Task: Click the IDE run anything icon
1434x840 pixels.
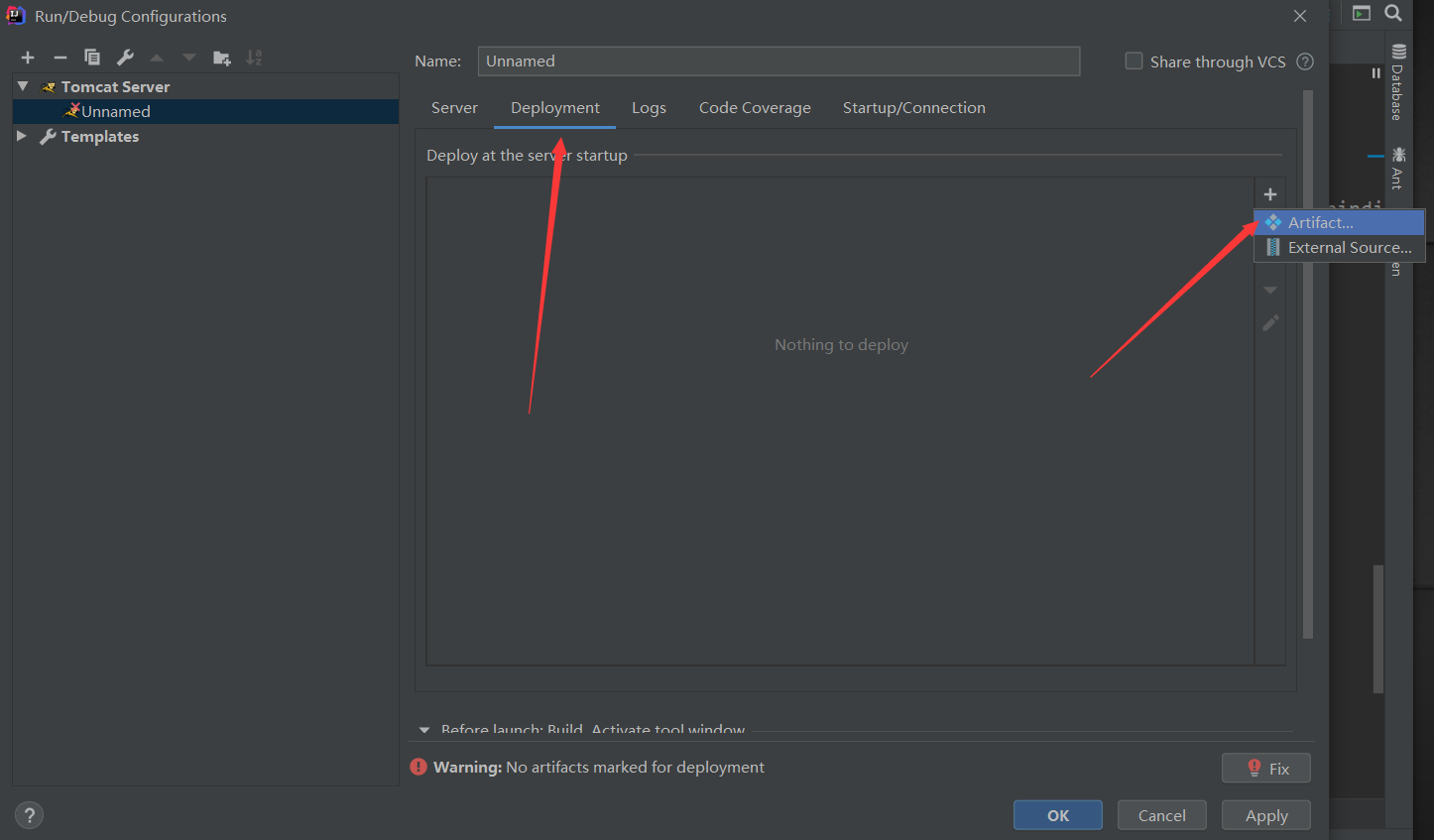Action: [1362, 13]
